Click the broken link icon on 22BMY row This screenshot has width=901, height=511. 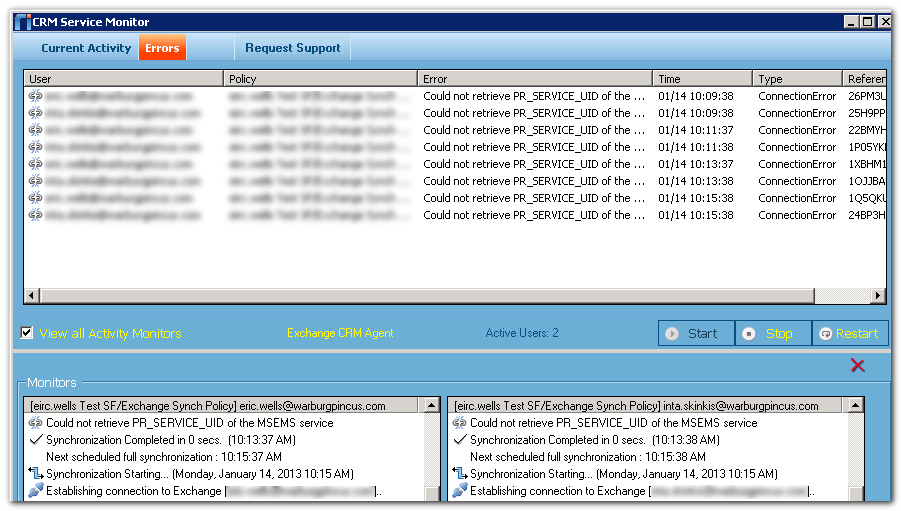pyautogui.click(x=35, y=130)
